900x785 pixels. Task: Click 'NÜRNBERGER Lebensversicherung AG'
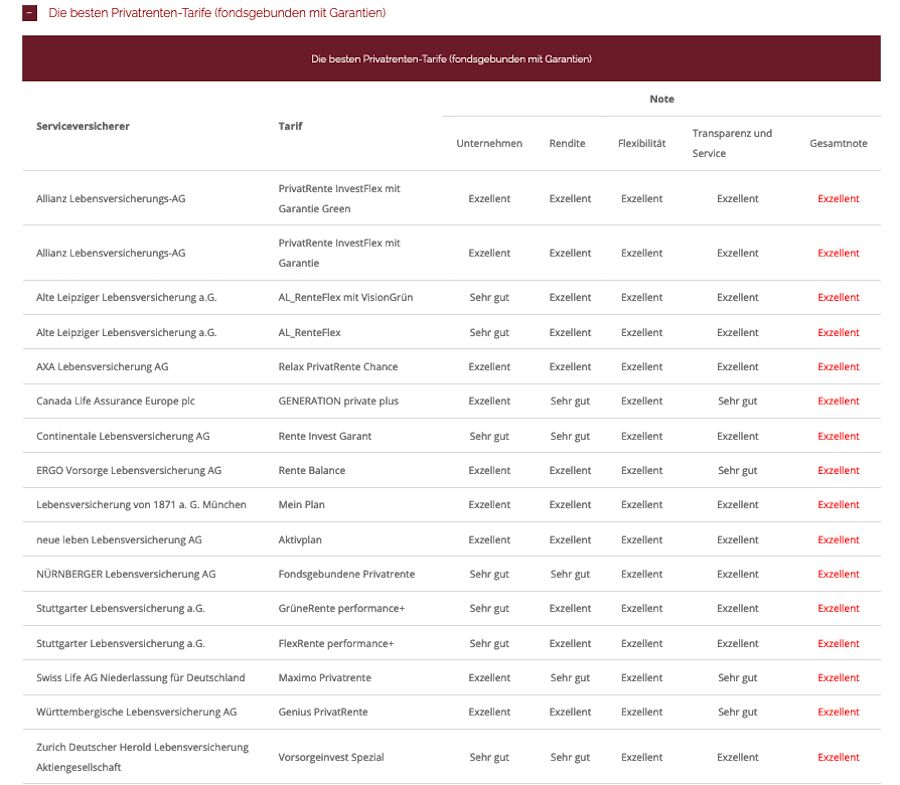pyautogui.click(x=126, y=574)
